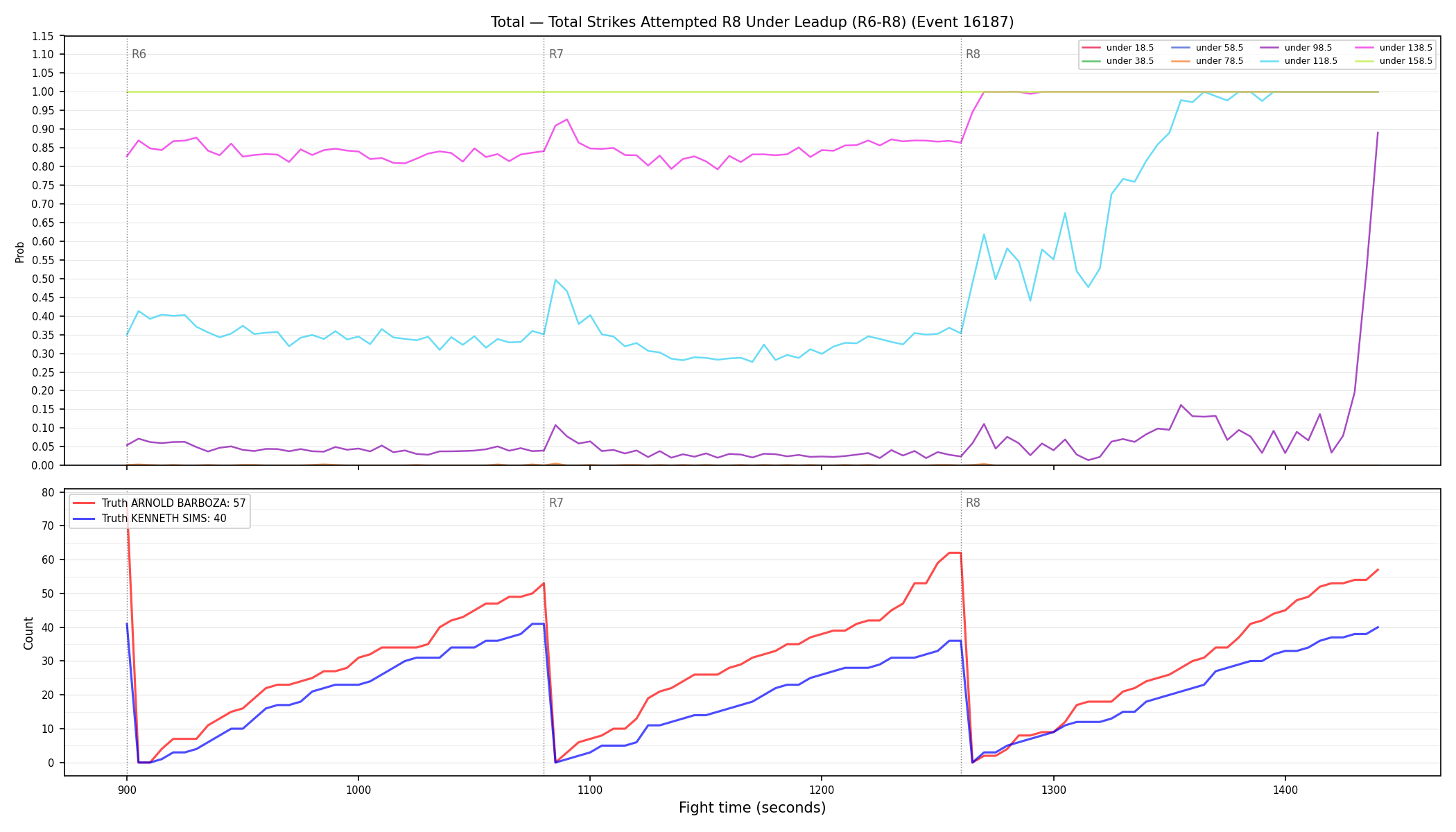Click the R8 round marker in the top chart
Image resolution: width=1456 pixels, height=832 pixels.
point(973,55)
